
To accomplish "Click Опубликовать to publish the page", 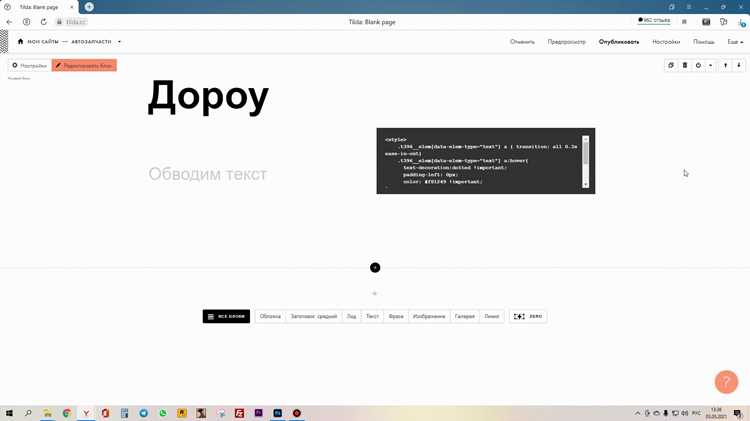I will point(618,42).
